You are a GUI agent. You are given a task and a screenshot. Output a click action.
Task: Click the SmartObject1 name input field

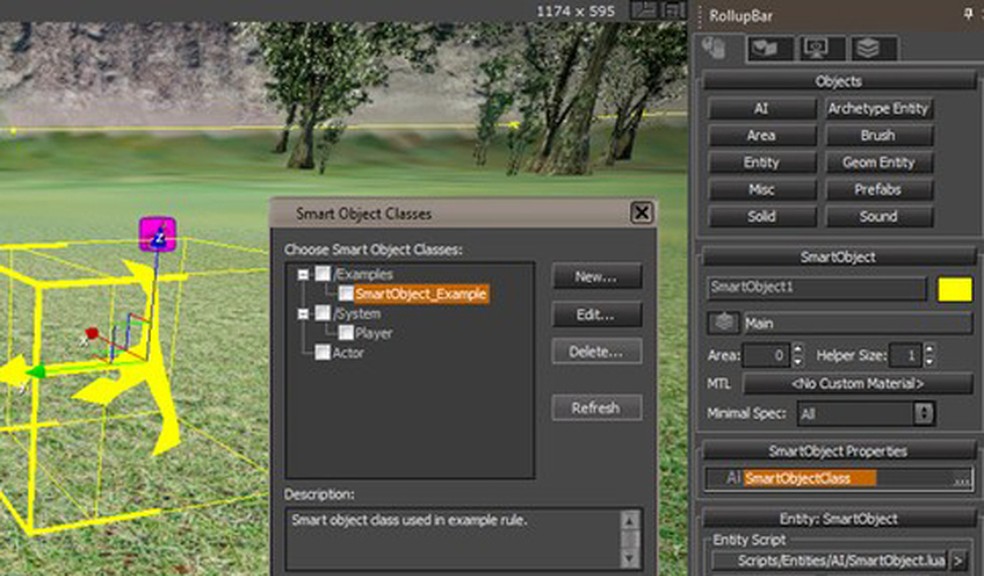pyautogui.click(x=815, y=289)
